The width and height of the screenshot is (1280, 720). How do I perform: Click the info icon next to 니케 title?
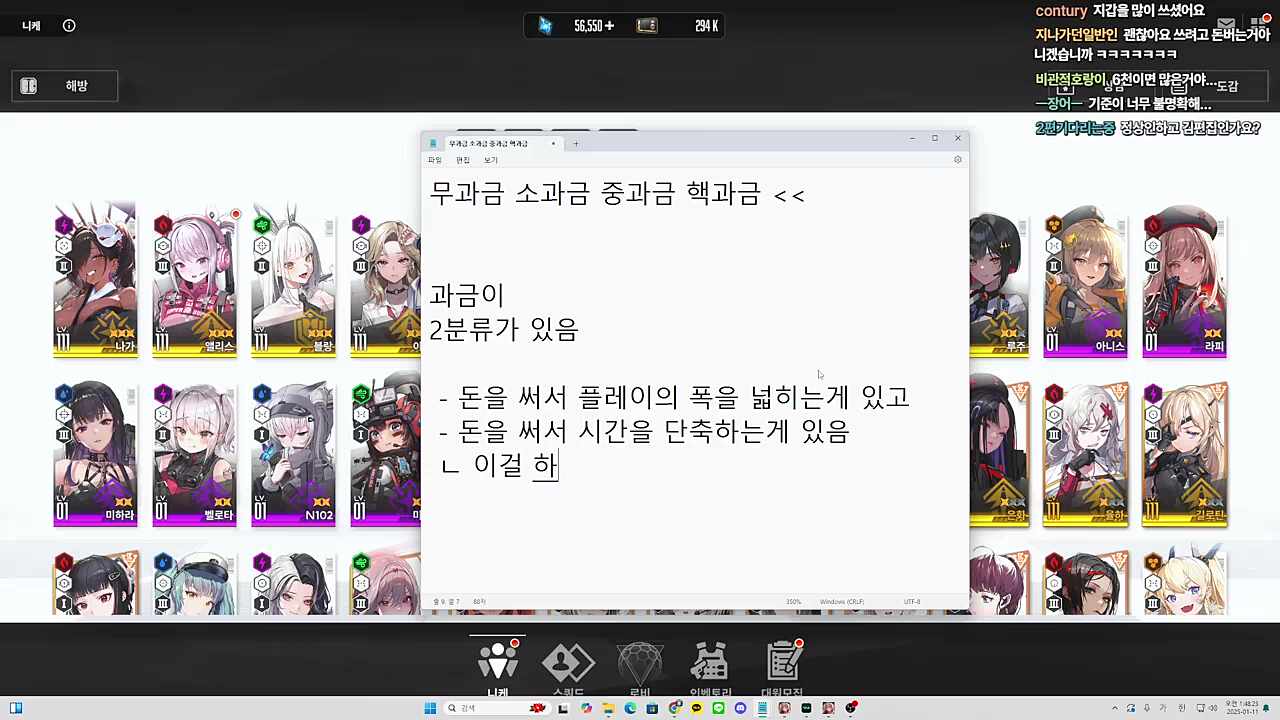(x=69, y=26)
